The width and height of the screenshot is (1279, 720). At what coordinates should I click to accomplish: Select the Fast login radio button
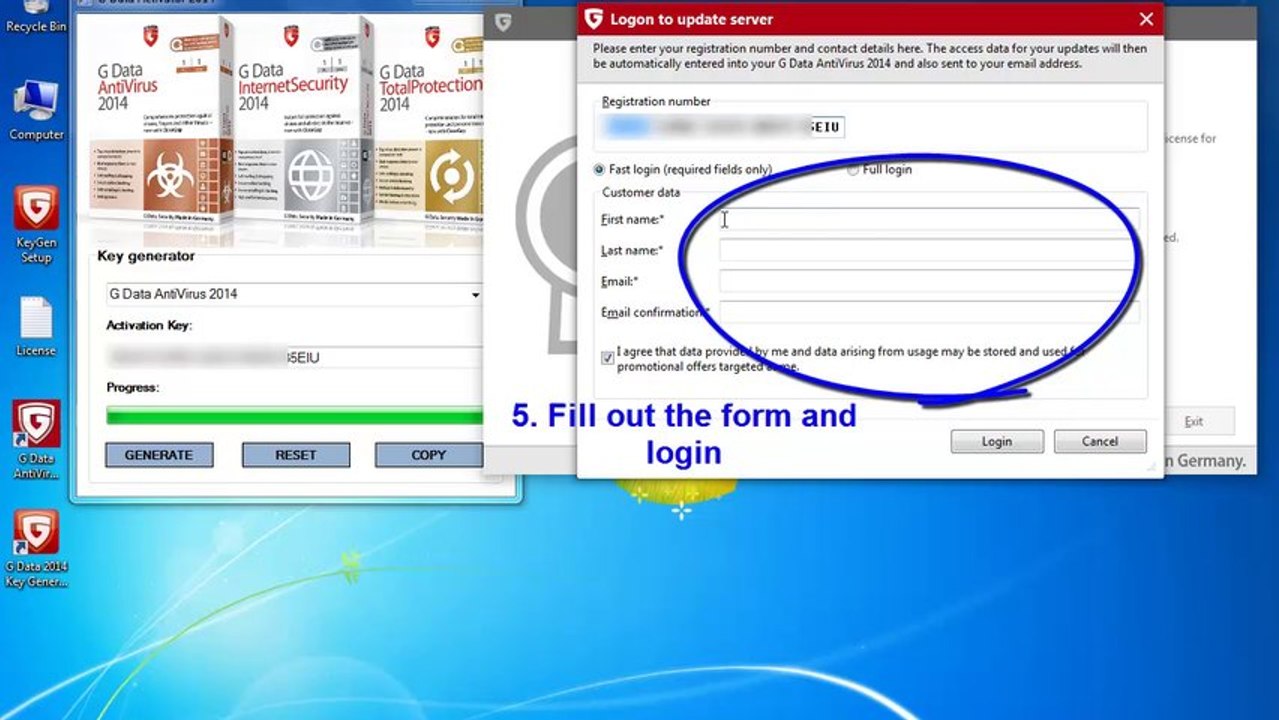(x=599, y=170)
